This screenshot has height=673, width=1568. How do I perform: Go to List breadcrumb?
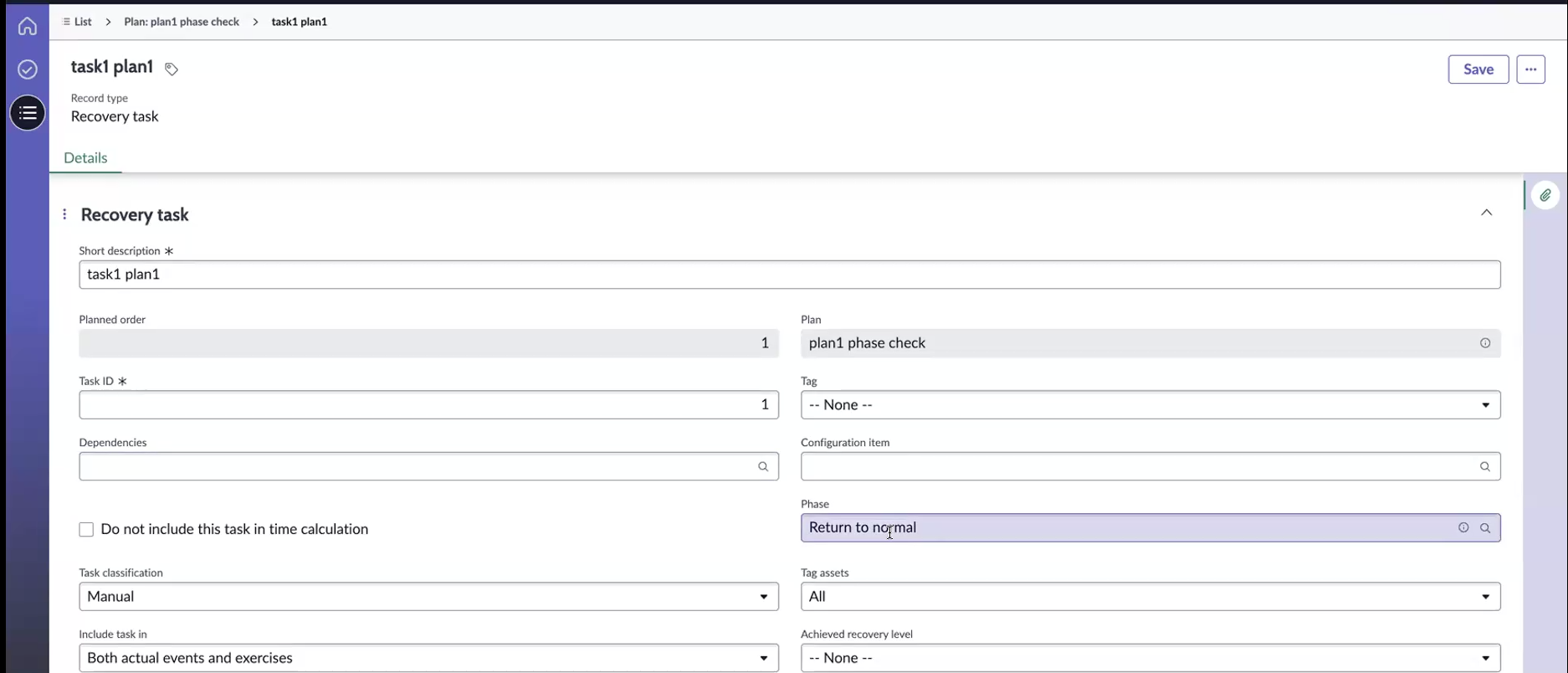click(x=77, y=22)
